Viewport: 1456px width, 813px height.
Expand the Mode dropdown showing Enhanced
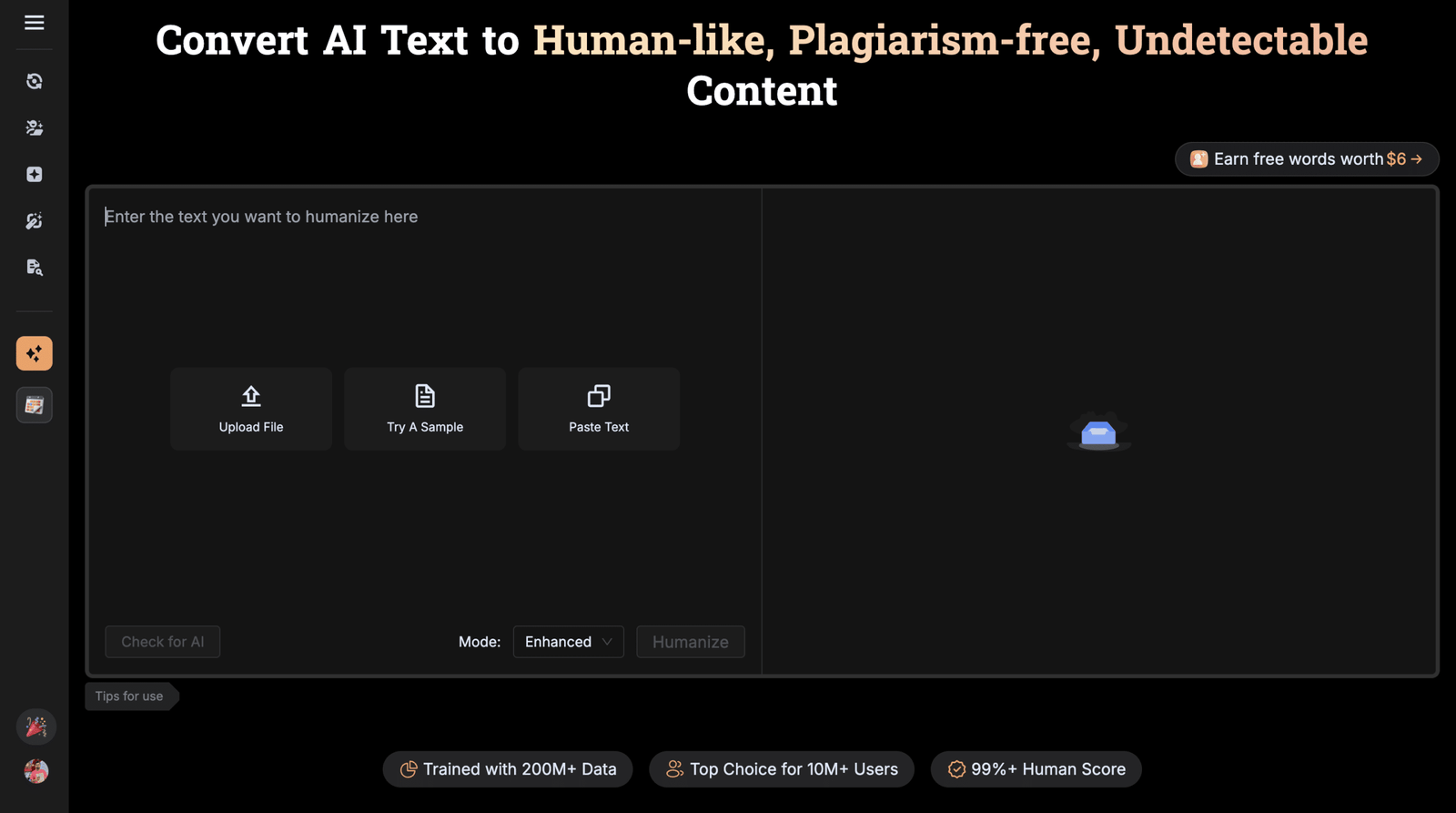click(x=568, y=642)
